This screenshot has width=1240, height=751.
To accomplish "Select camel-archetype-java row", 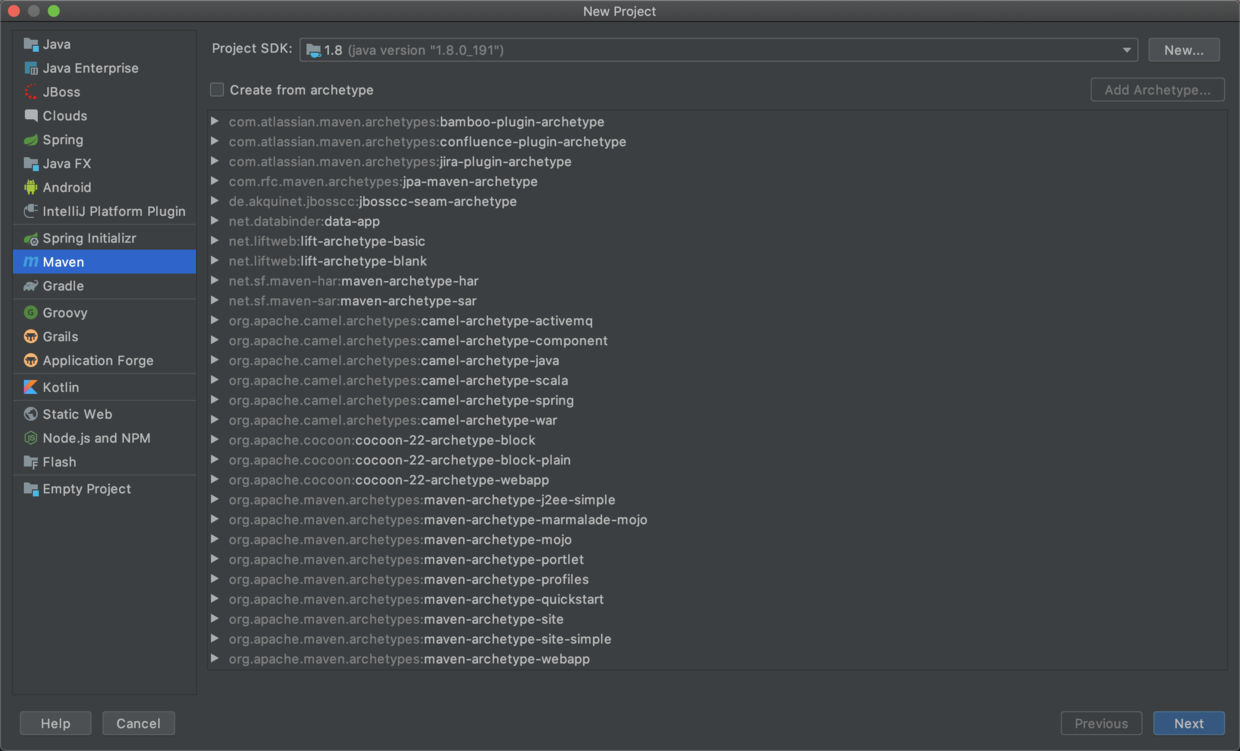I will click(x=717, y=361).
